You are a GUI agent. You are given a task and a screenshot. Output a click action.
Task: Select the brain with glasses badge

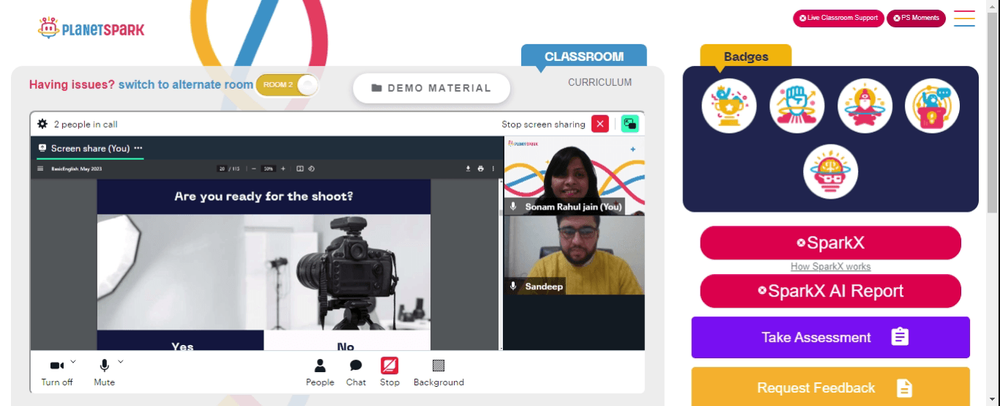coord(830,171)
